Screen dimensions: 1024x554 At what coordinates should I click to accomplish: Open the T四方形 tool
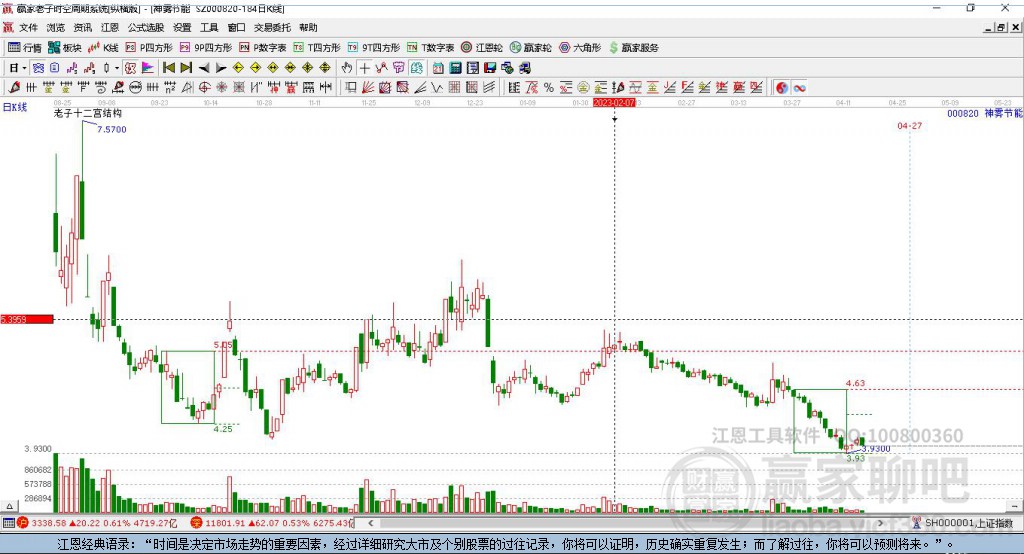317,48
